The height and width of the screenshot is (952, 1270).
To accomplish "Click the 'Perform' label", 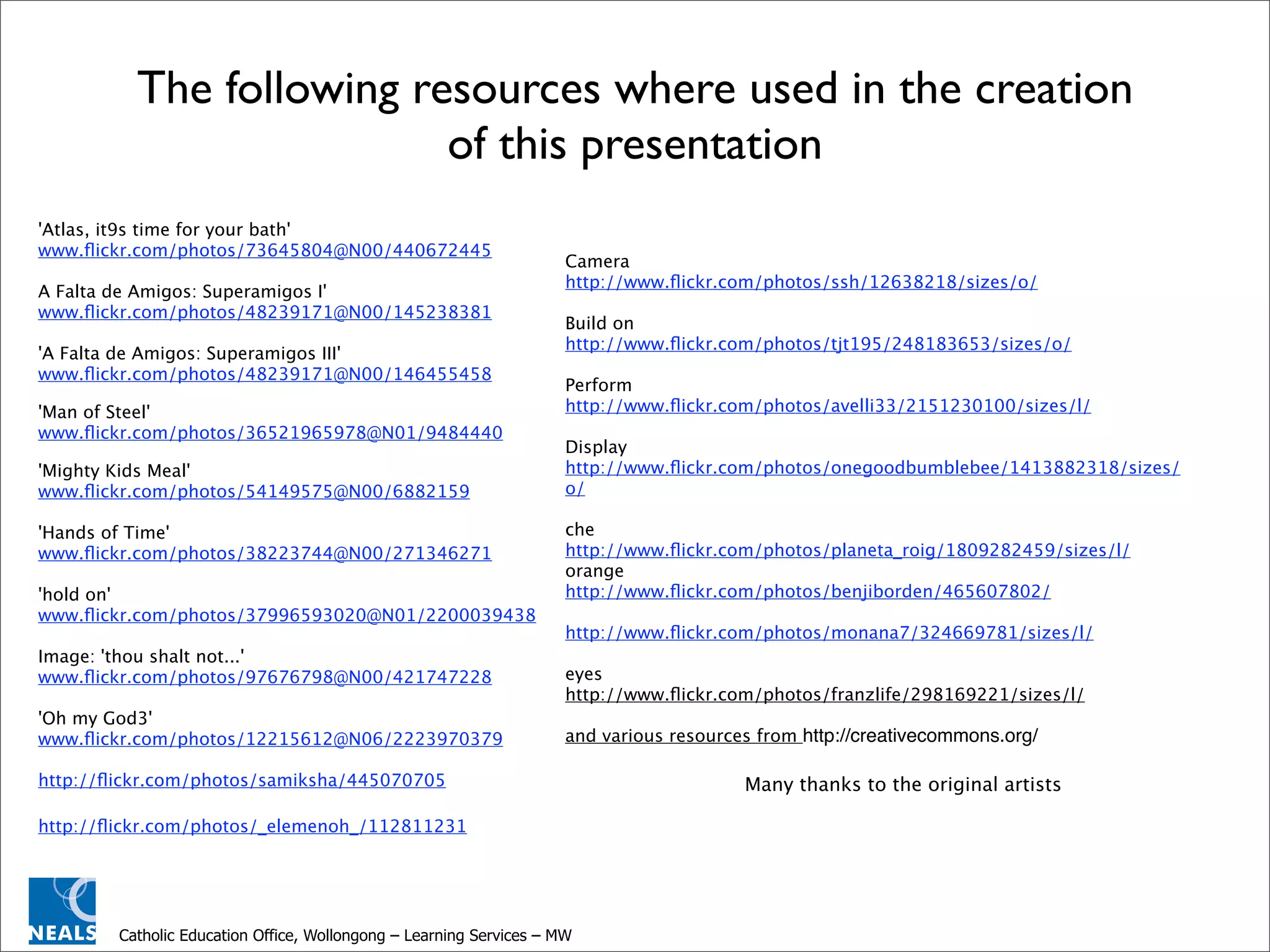I will click(x=598, y=386).
